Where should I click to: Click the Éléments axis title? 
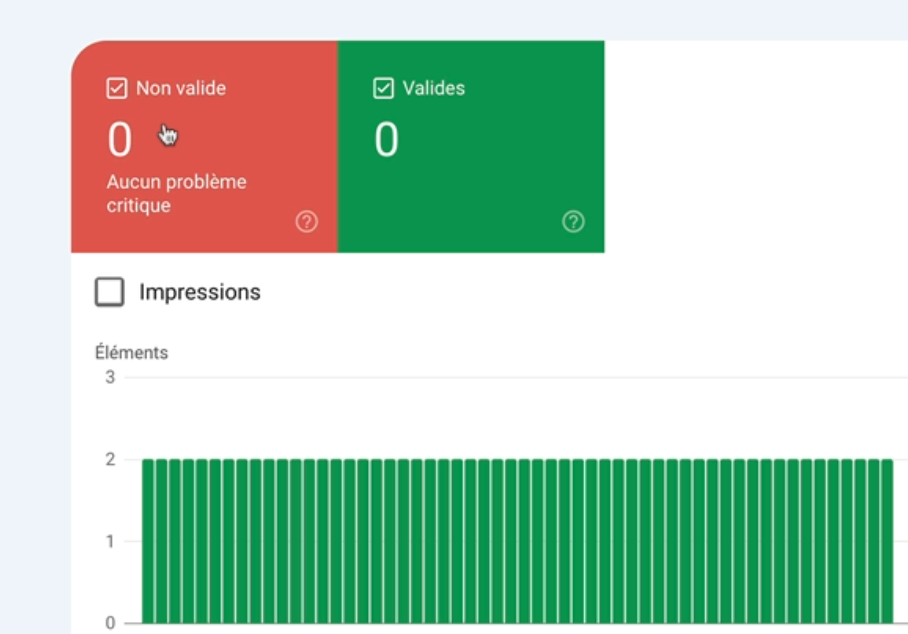pos(131,353)
